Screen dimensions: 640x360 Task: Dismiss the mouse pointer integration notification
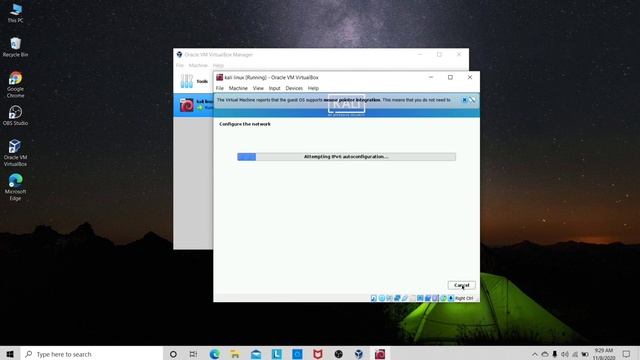[x=464, y=100]
